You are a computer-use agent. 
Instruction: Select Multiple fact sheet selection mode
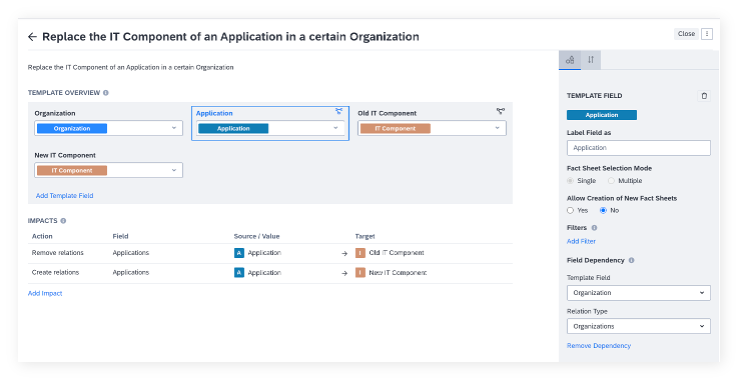point(611,181)
